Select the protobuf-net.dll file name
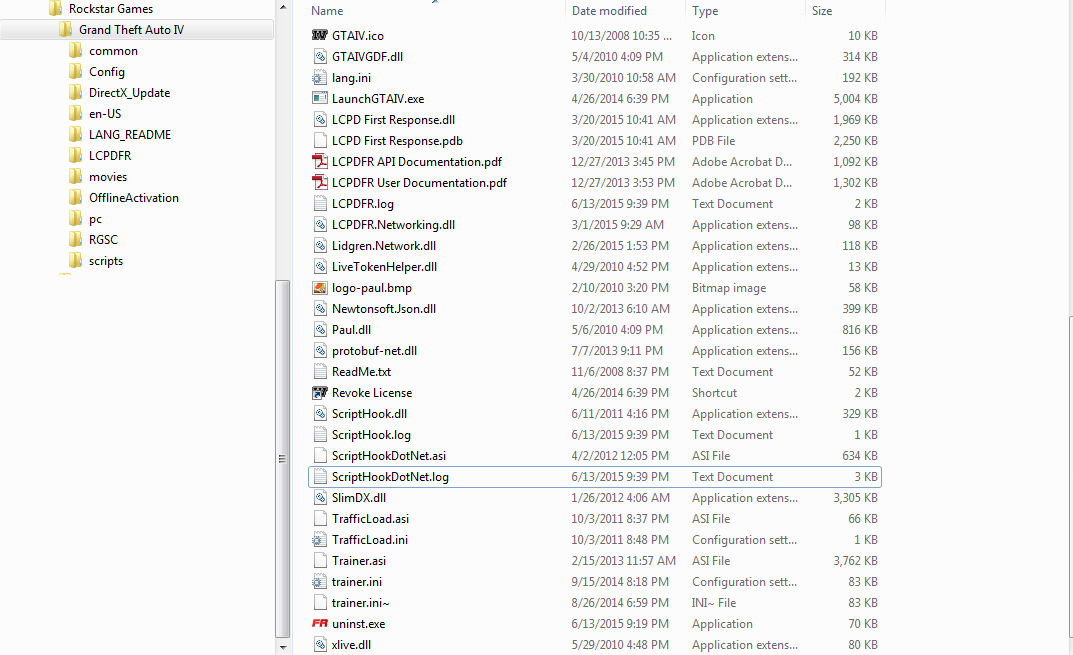 click(374, 350)
